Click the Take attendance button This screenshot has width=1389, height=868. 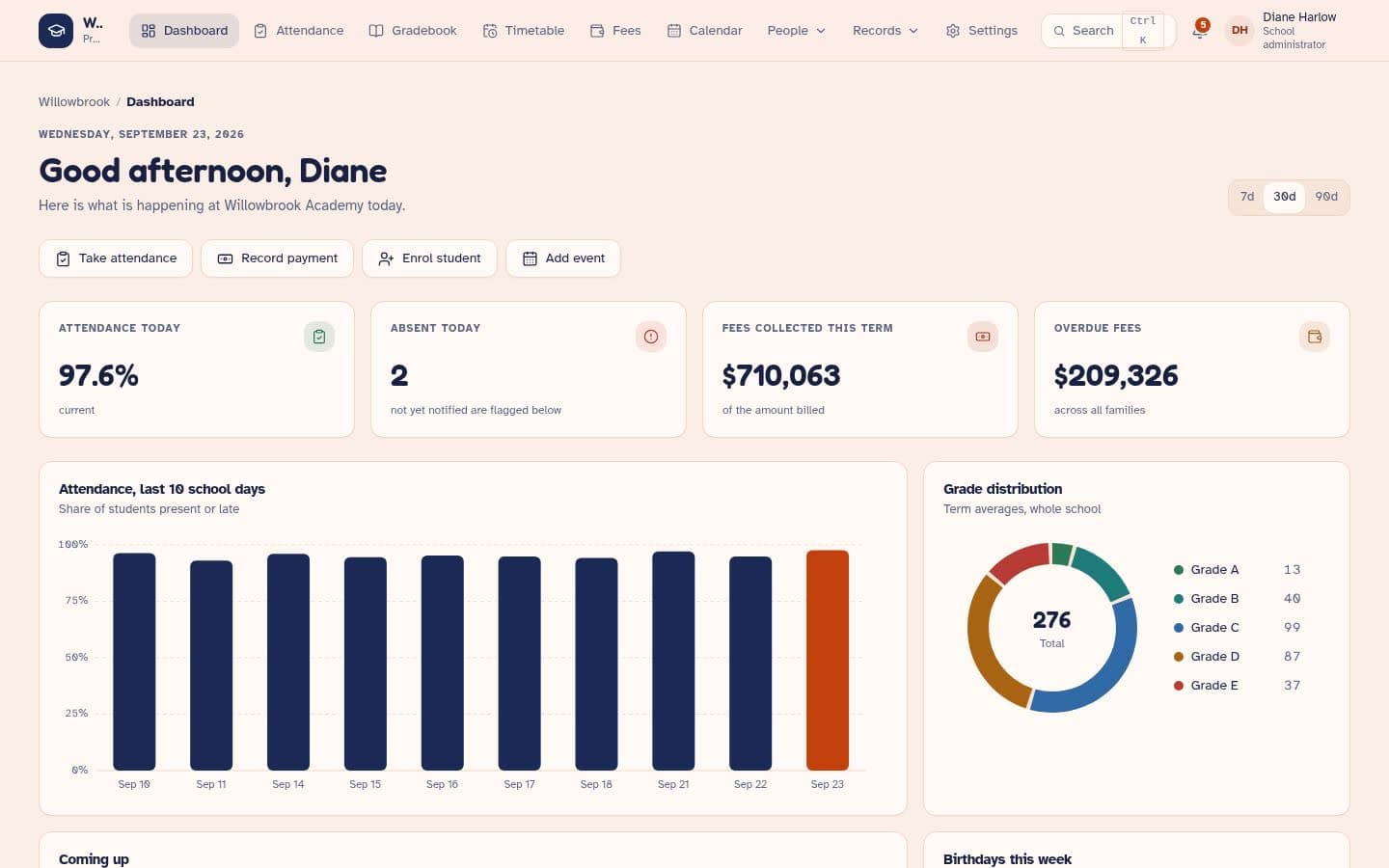pos(116,258)
